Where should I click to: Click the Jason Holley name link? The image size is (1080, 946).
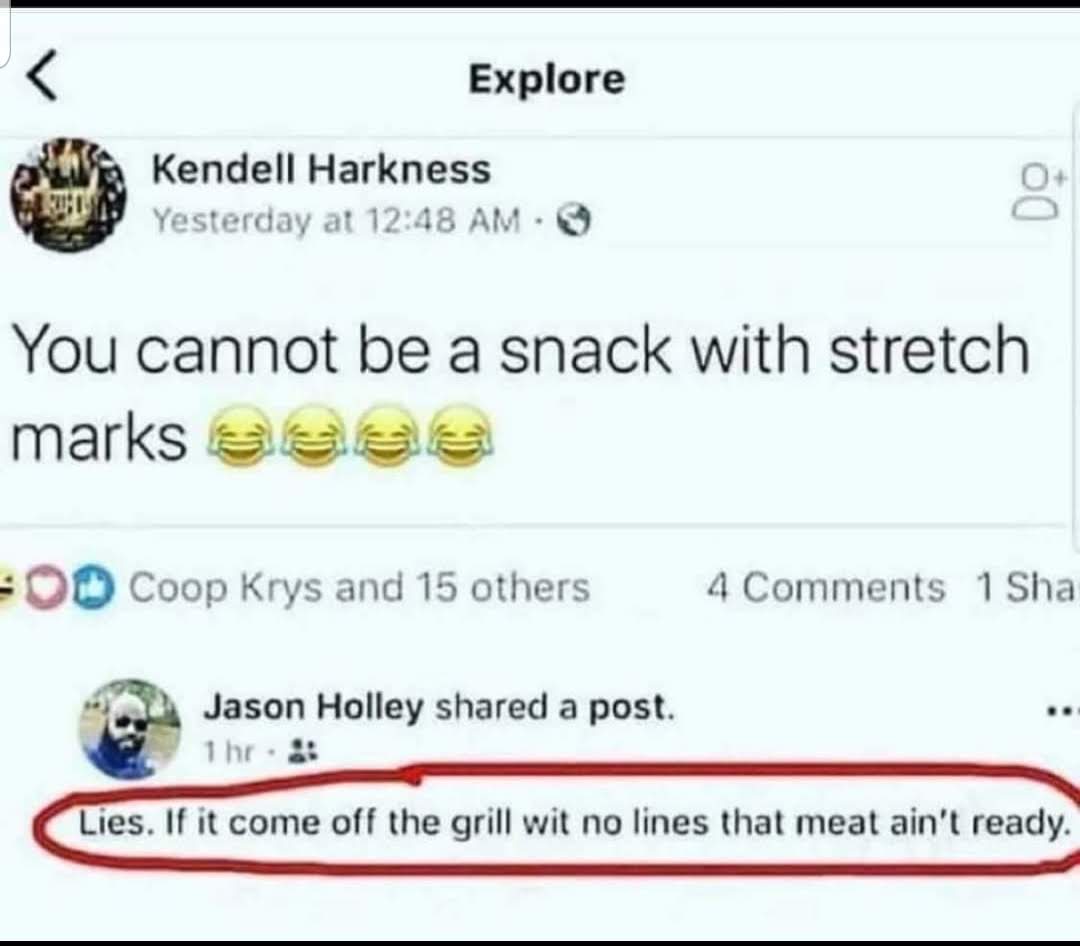click(x=313, y=708)
